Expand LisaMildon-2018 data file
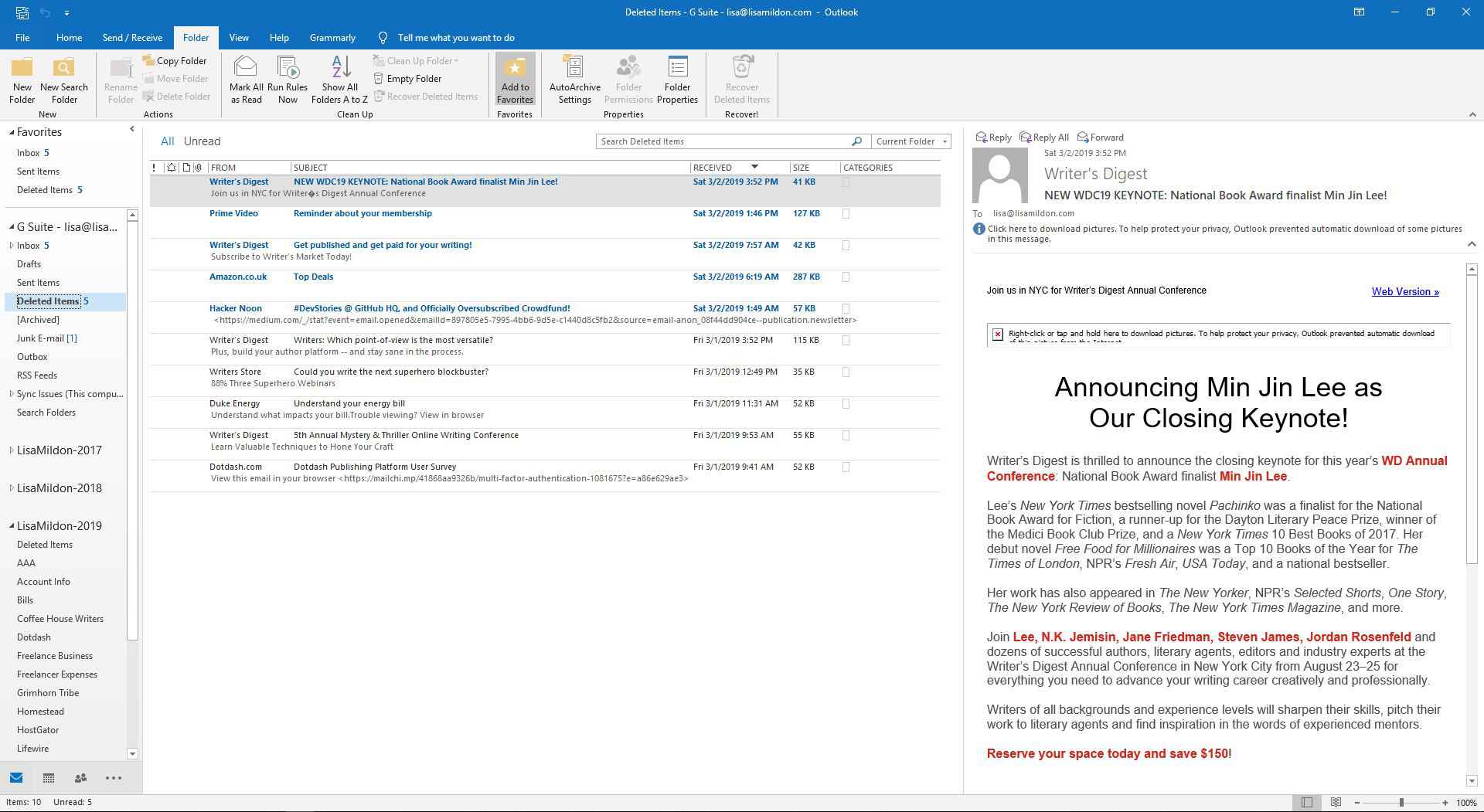This screenshot has width=1484, height=812. click(x=11, y=488)
